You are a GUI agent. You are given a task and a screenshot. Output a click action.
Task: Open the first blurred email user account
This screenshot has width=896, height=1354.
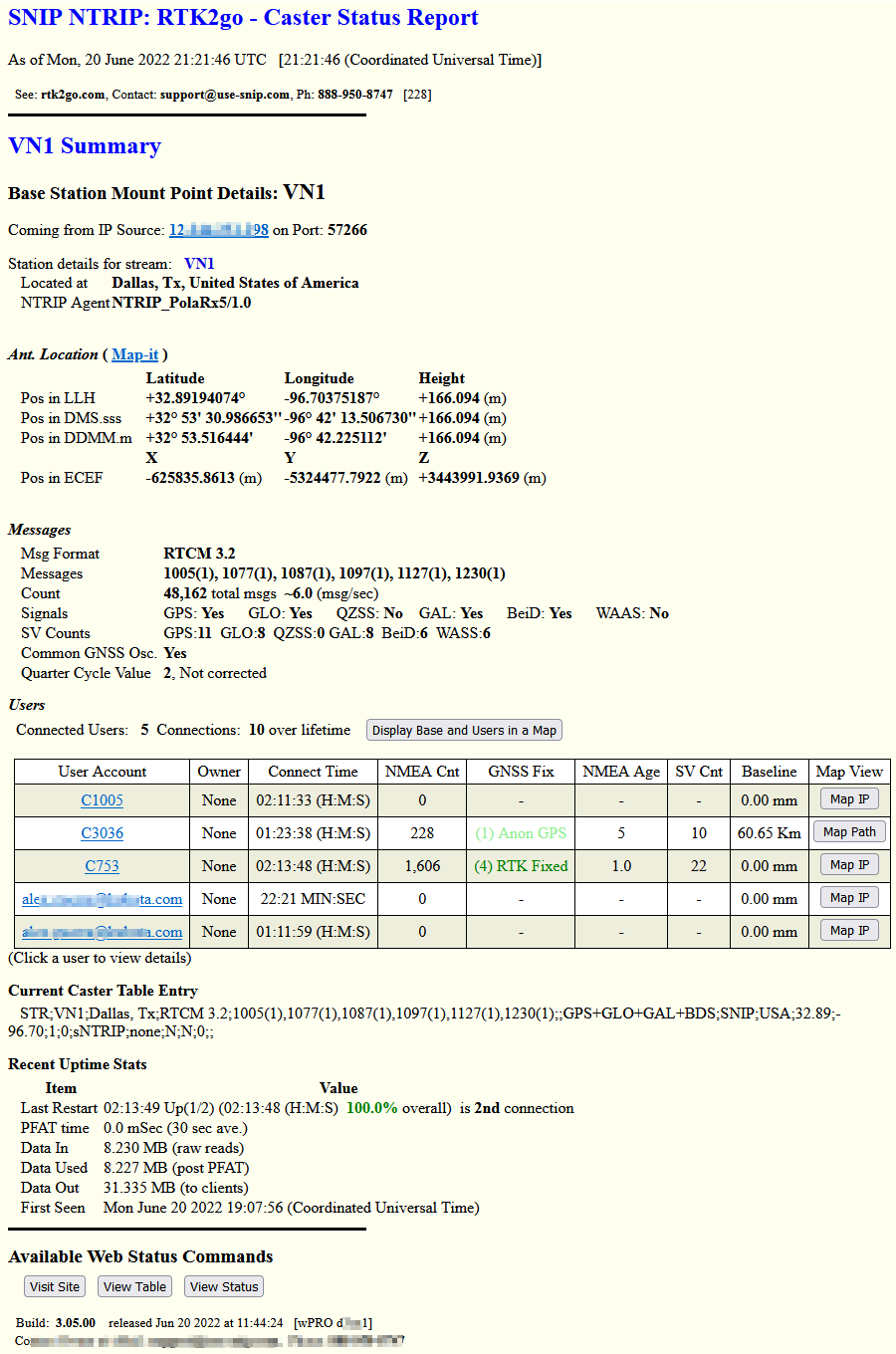pos(103,899)
